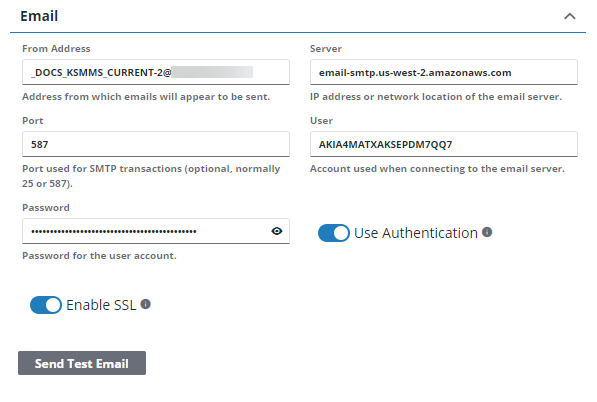Edit the Server field with amazonaws address
Image resolution: width=597 pixels, height=402 pixels.
(444, 72)
